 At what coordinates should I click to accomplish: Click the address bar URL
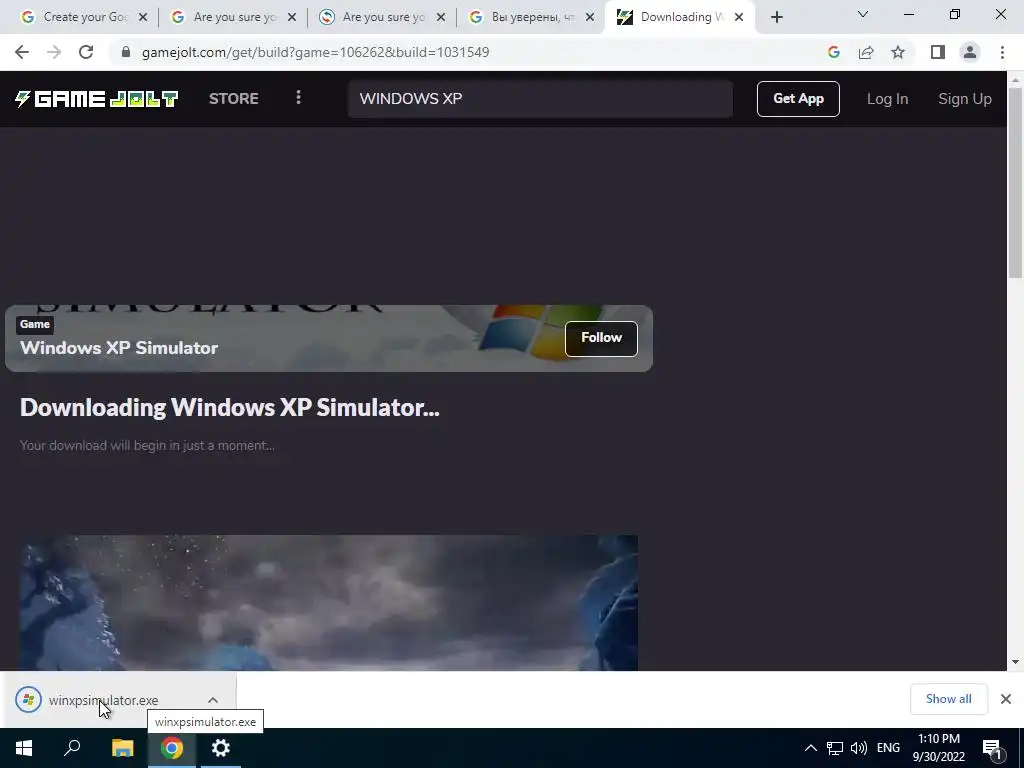(315, 52)
